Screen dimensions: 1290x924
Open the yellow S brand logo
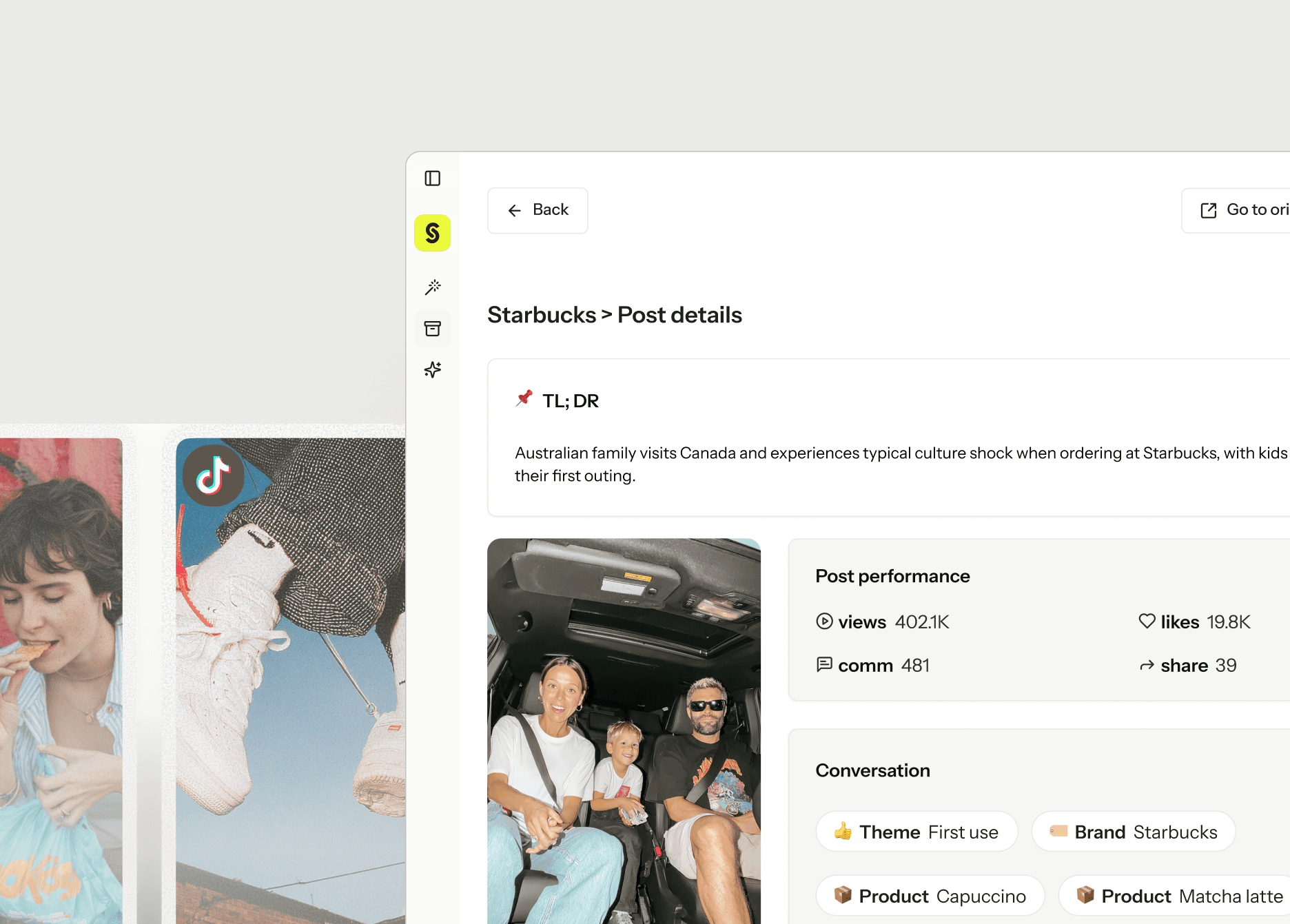(433, 233)
